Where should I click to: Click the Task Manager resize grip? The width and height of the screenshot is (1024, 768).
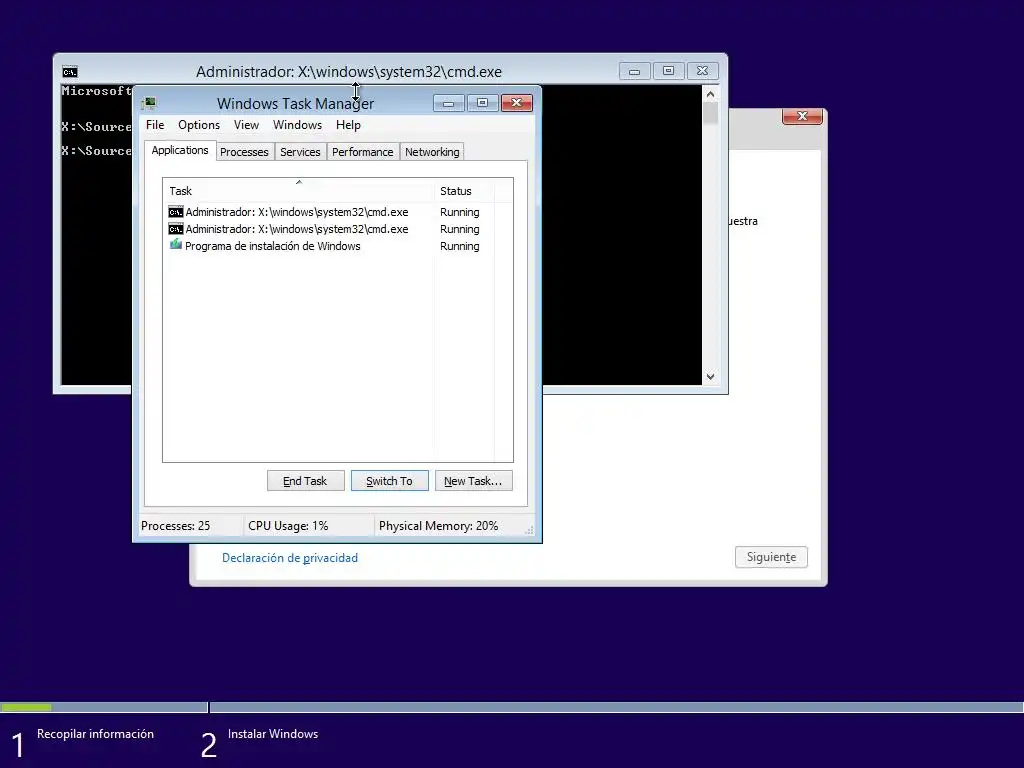point(530,530)
